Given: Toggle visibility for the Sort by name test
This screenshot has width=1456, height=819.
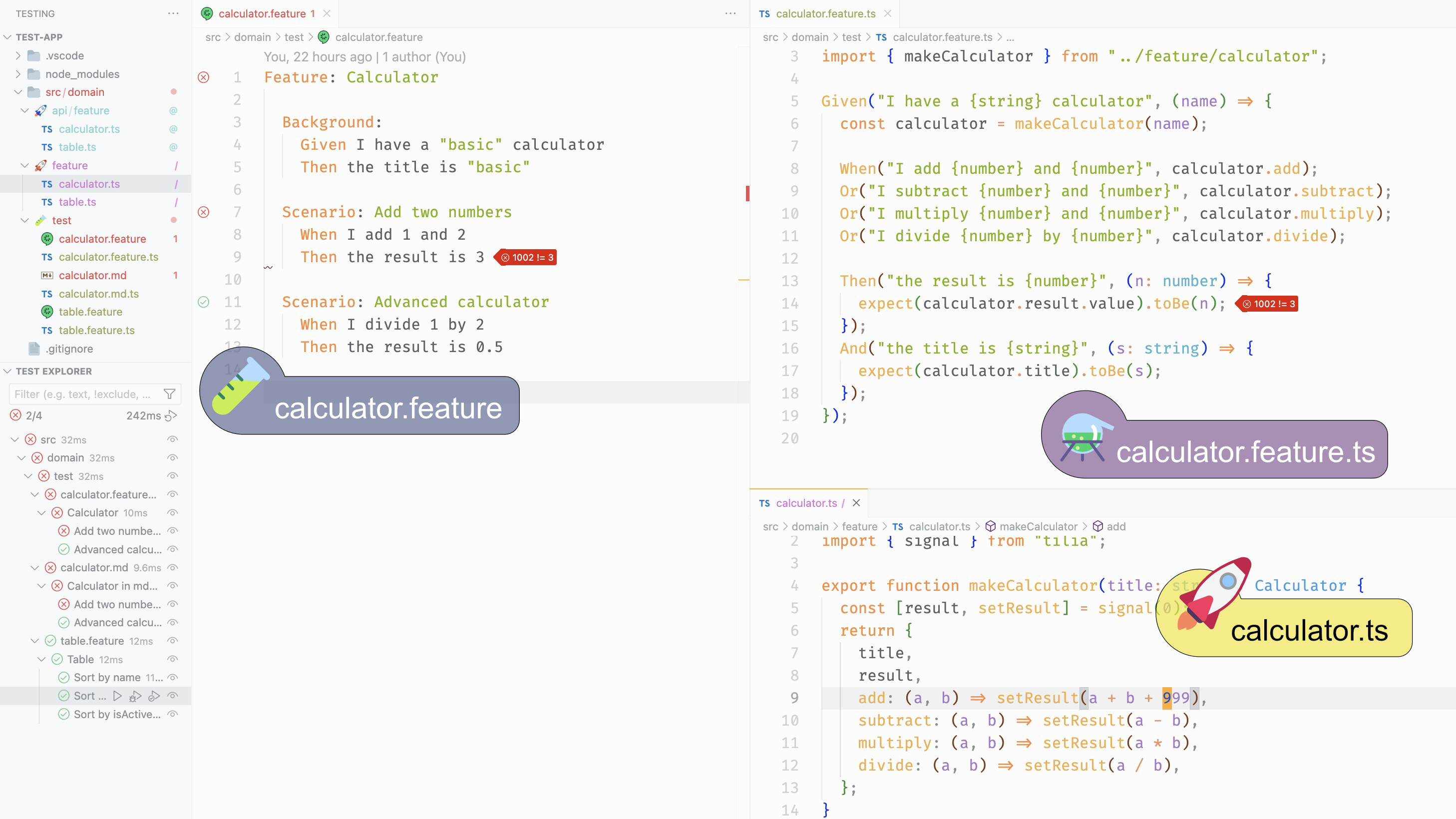Looking at the screenshot, I should tap(172, 677).
